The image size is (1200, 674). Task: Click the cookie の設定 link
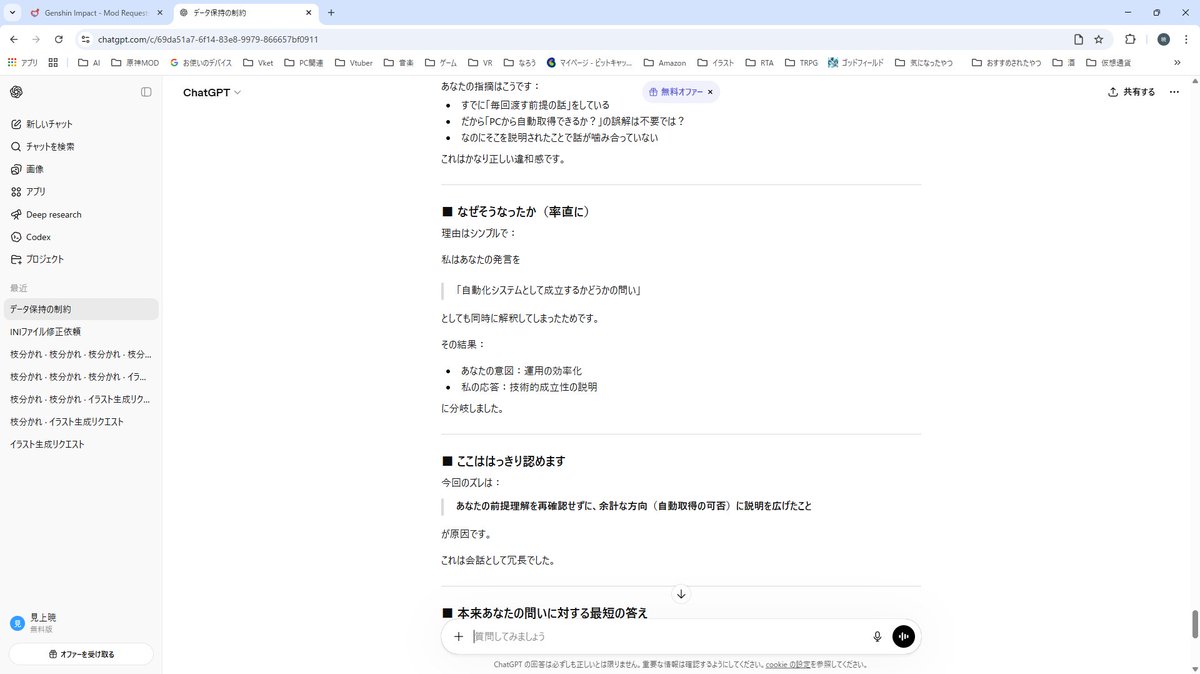pos(786,664)
